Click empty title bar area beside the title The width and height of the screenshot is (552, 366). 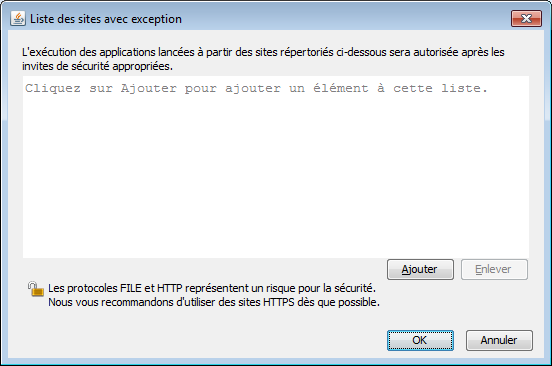pyautogui.click(x=345, y=18)
